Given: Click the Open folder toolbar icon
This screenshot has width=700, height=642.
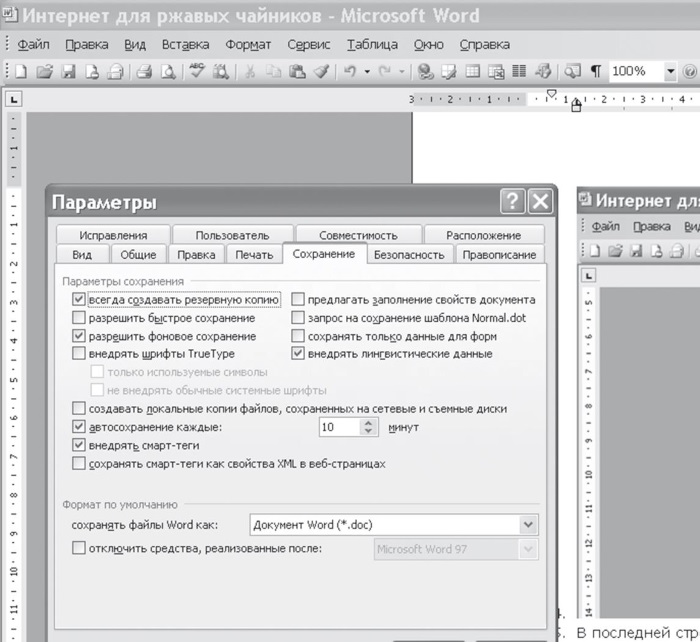Looking at the screenshot, I should (x=44, y=72).
